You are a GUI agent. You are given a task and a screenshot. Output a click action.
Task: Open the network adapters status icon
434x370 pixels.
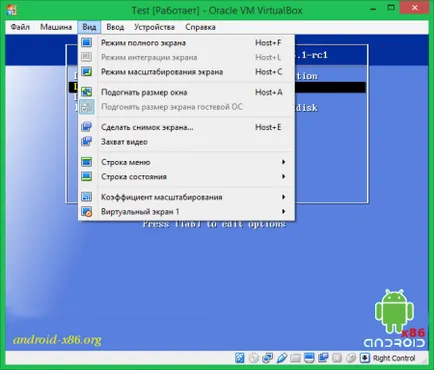click(x=268, y=358)
